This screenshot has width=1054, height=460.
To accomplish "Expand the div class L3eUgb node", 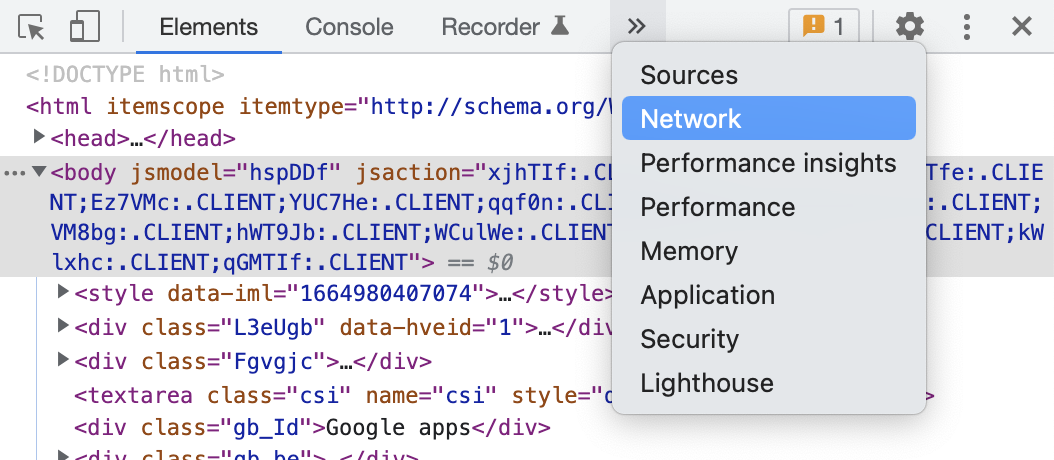I will [x=64, y=326].
